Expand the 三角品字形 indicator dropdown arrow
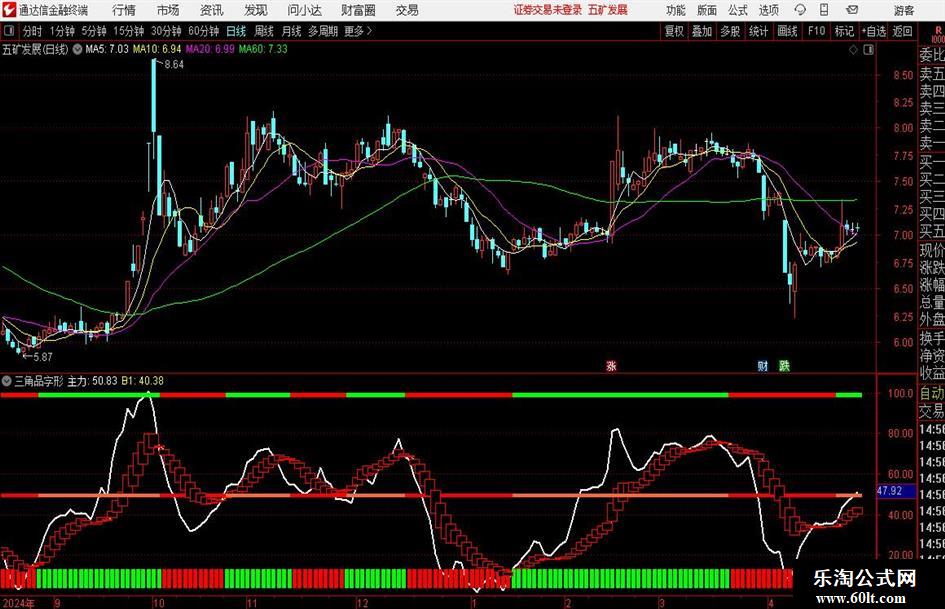Image resolution: width=945 pixels, height=609 pixels. click(7, 381)
